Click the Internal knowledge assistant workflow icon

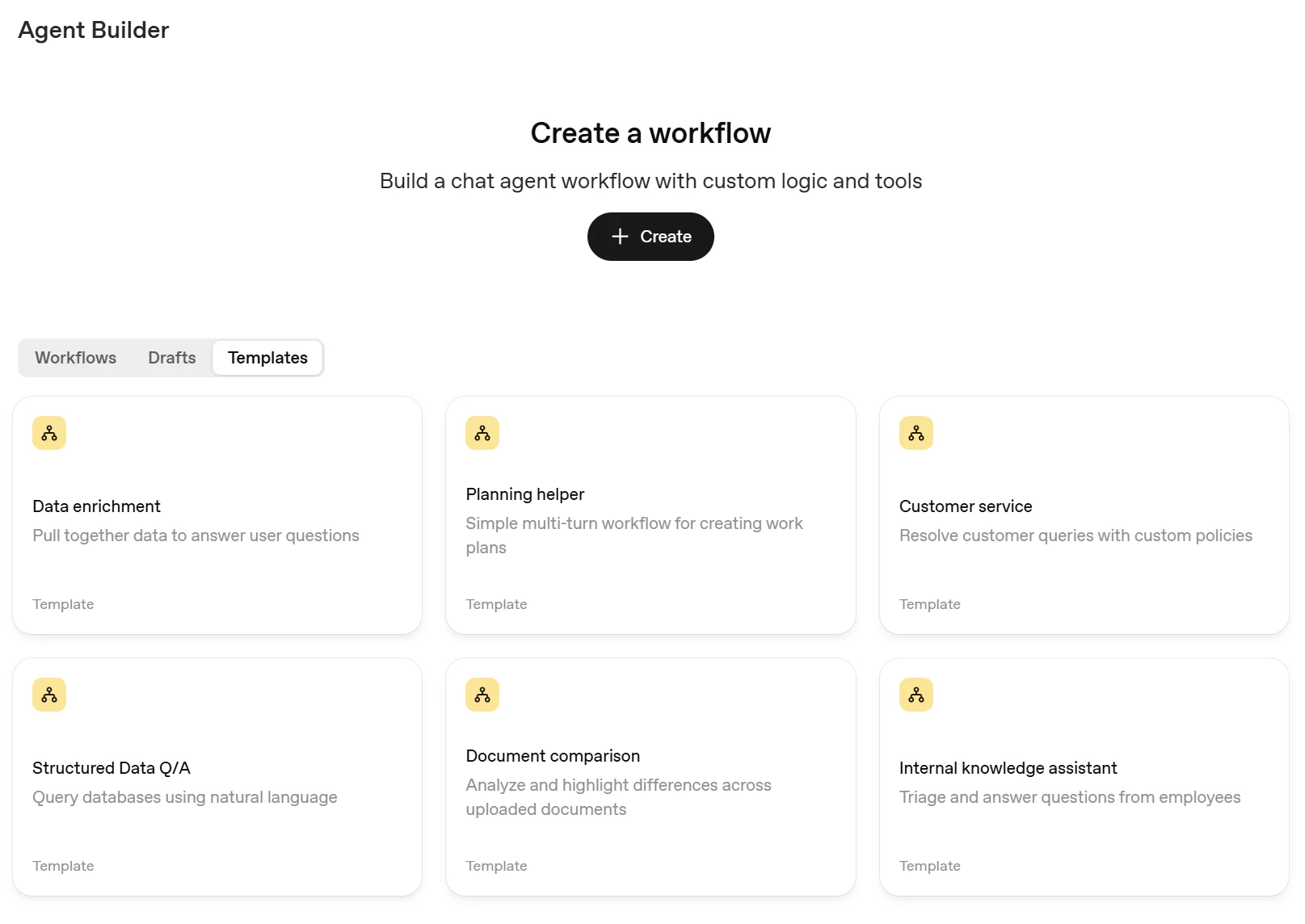point(916,695)
